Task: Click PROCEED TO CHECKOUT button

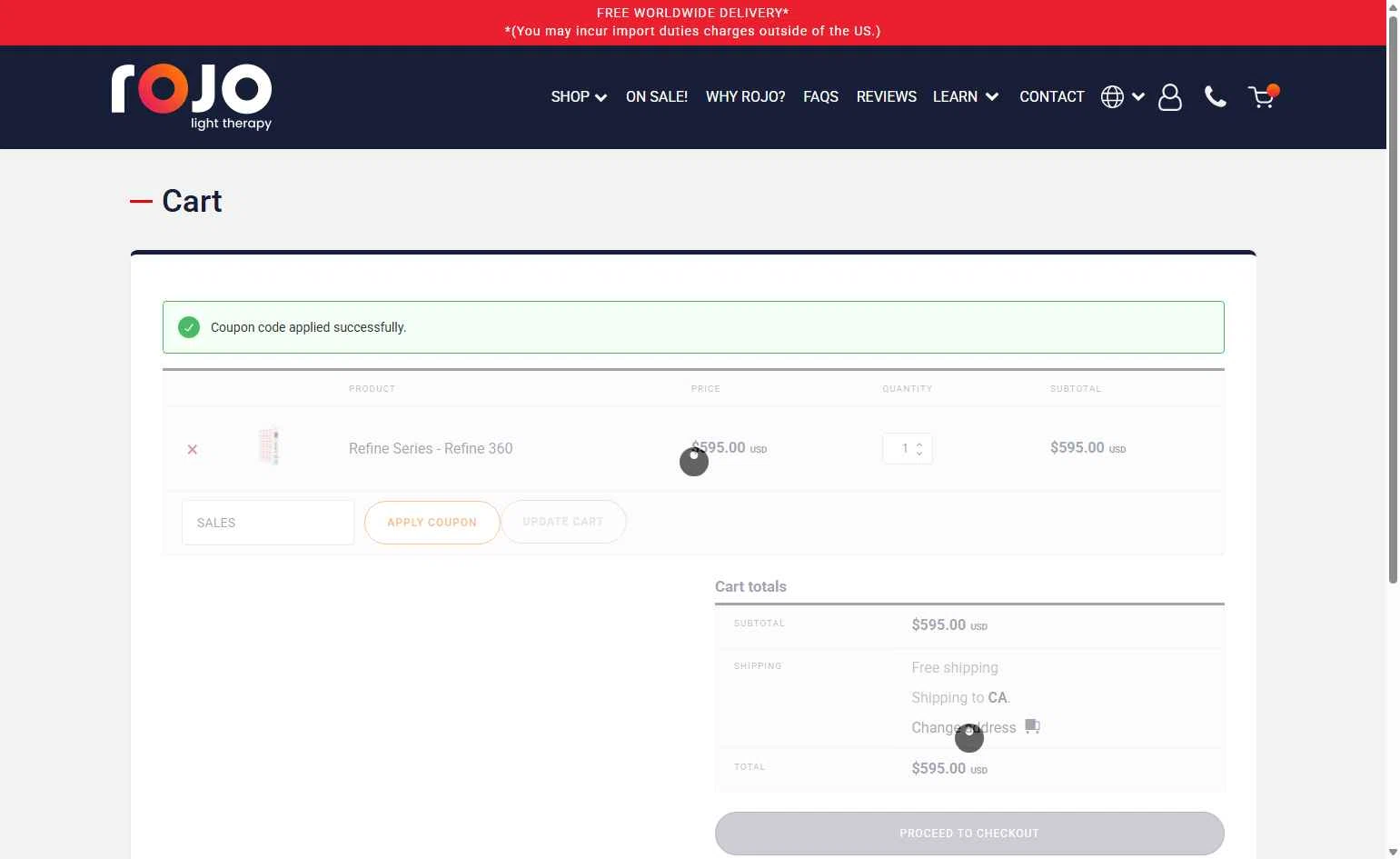Action: (x=969, y=833)
